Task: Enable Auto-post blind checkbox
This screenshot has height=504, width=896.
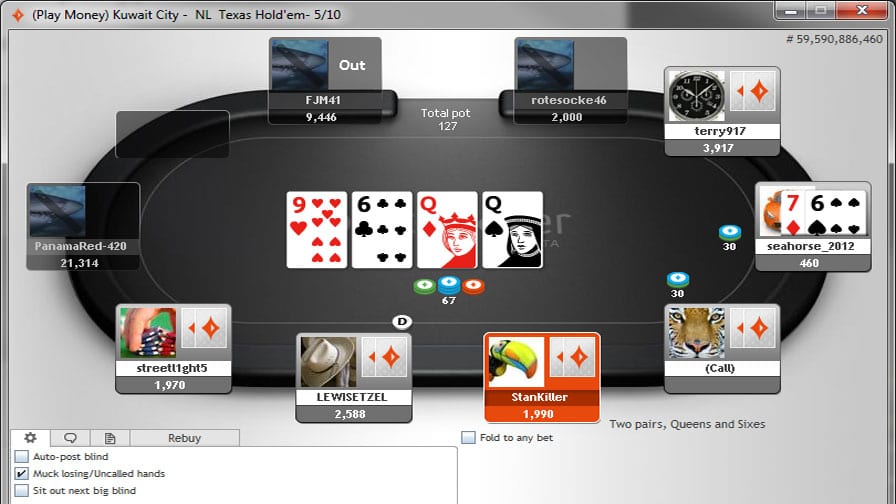Action: (x=21, y=457)
